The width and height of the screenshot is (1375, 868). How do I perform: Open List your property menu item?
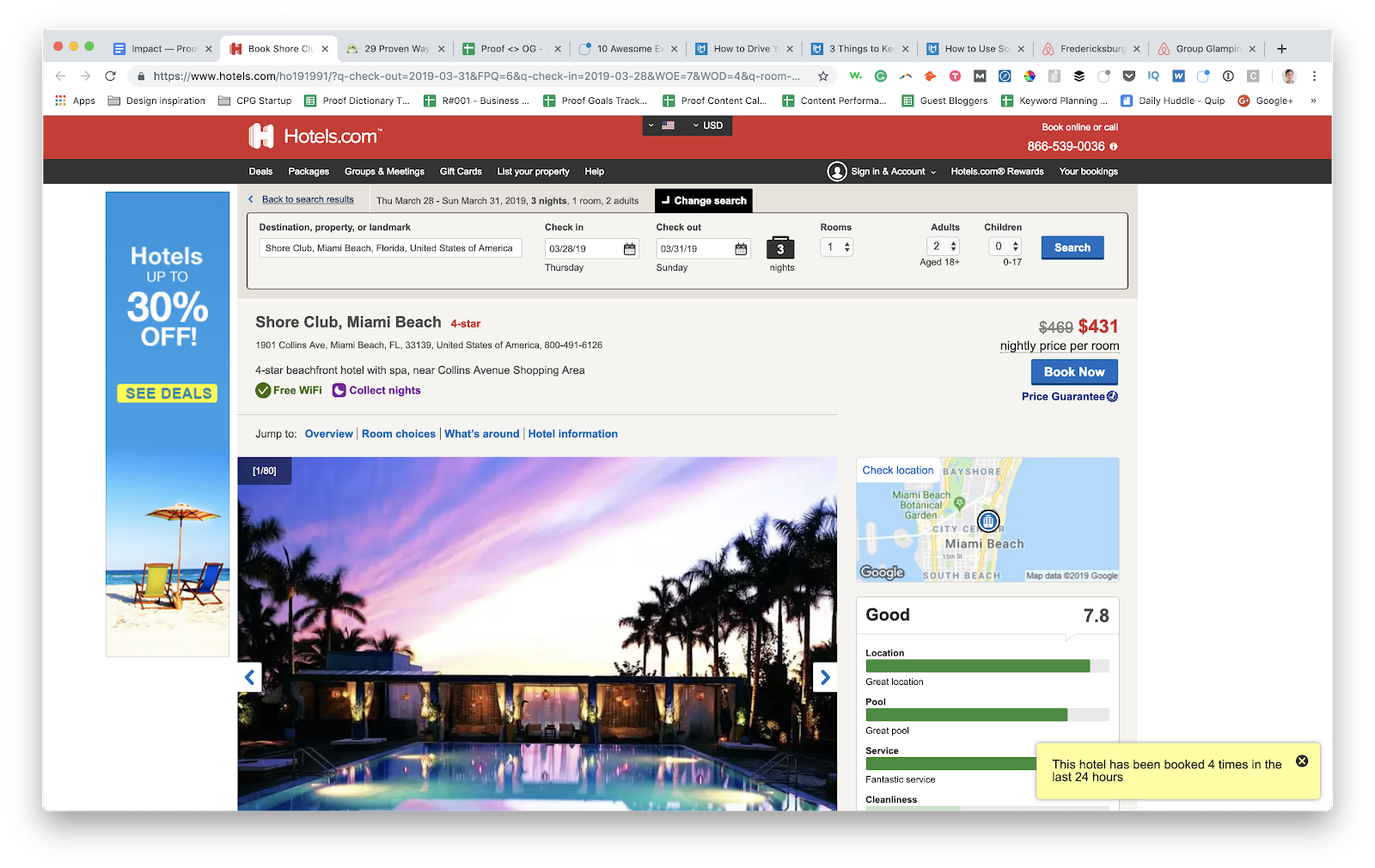point(533,172)
